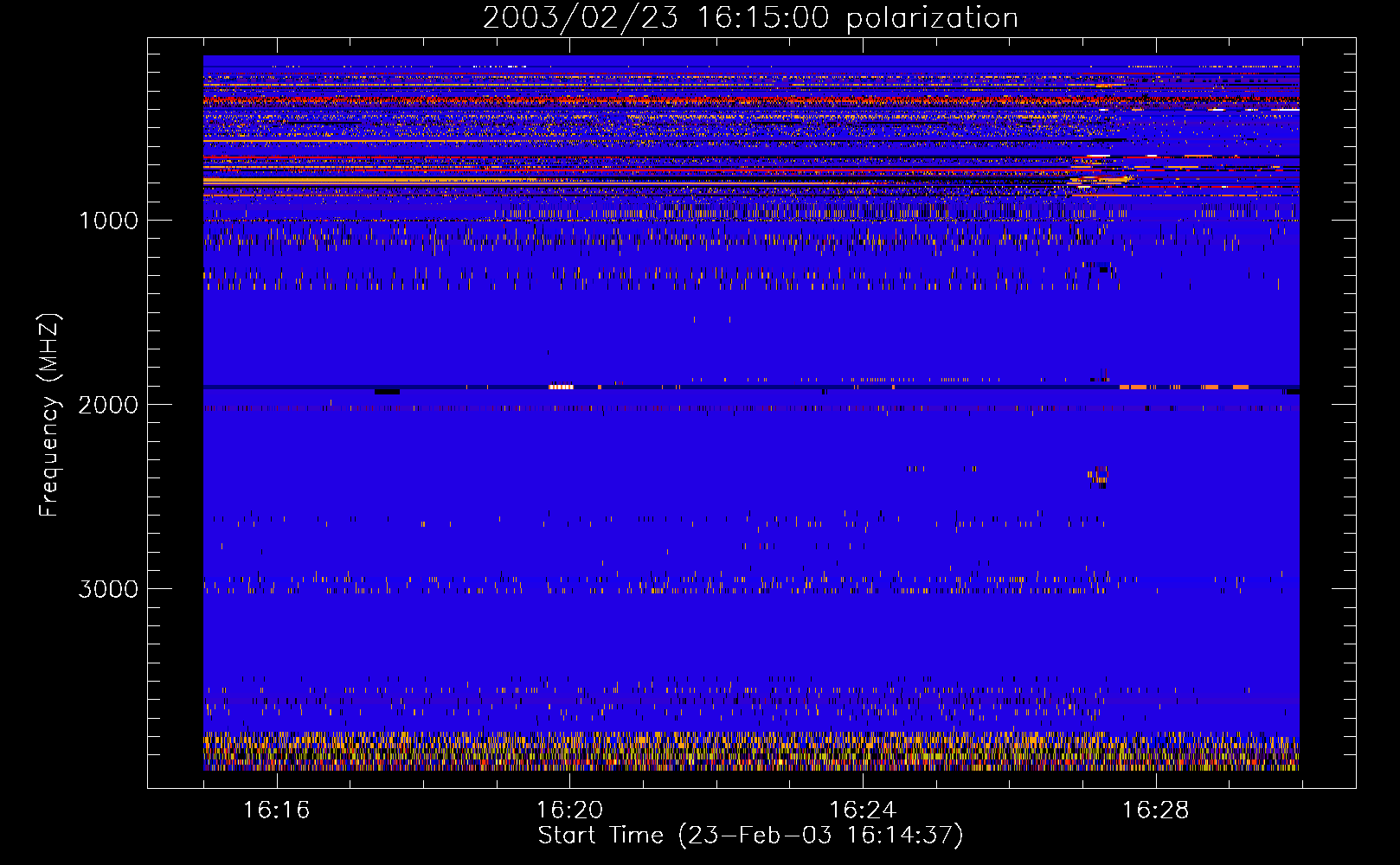Click the 16:16 time tick label
The image size is (1400, 865).
click(276, 810)
